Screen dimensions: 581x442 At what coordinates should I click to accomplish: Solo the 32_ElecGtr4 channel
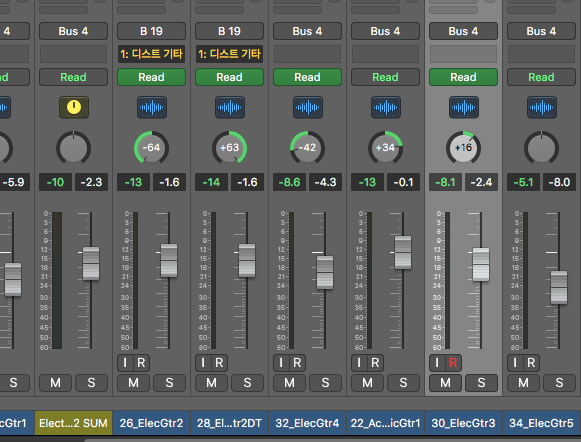pyautogui.click(x=325, y=383)
